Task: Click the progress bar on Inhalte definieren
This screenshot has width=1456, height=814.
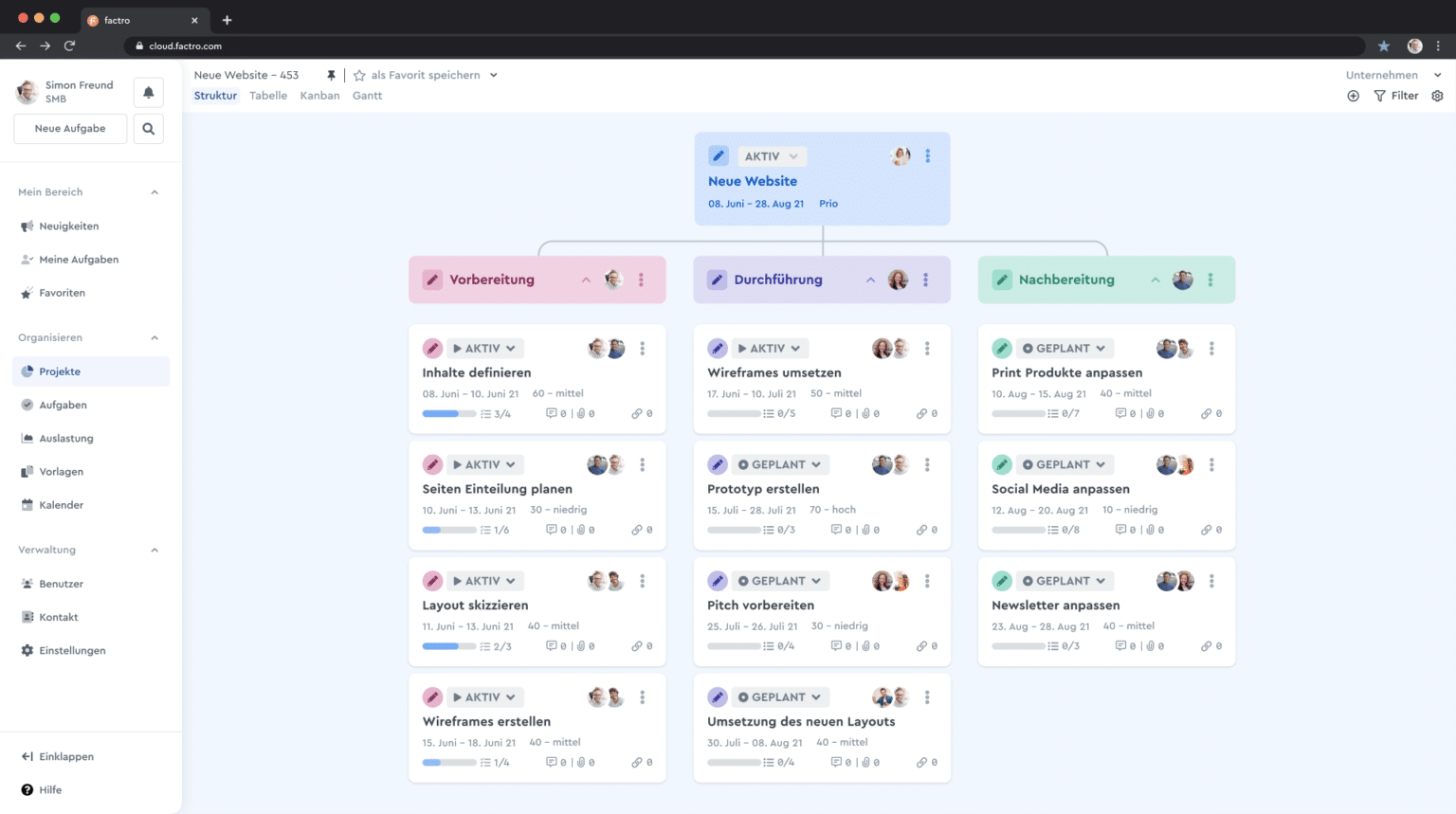Action: (449, 413)
